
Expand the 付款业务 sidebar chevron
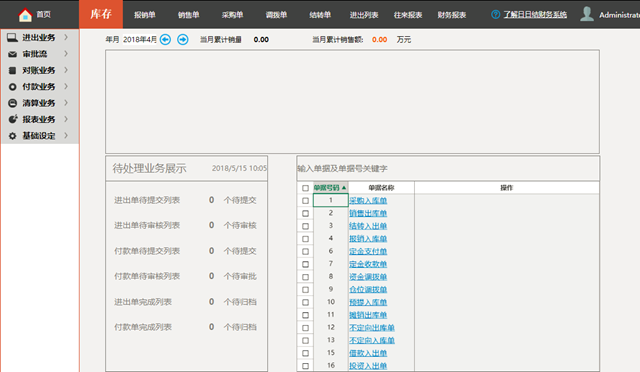pyautogui.click(x=66, y=86)
